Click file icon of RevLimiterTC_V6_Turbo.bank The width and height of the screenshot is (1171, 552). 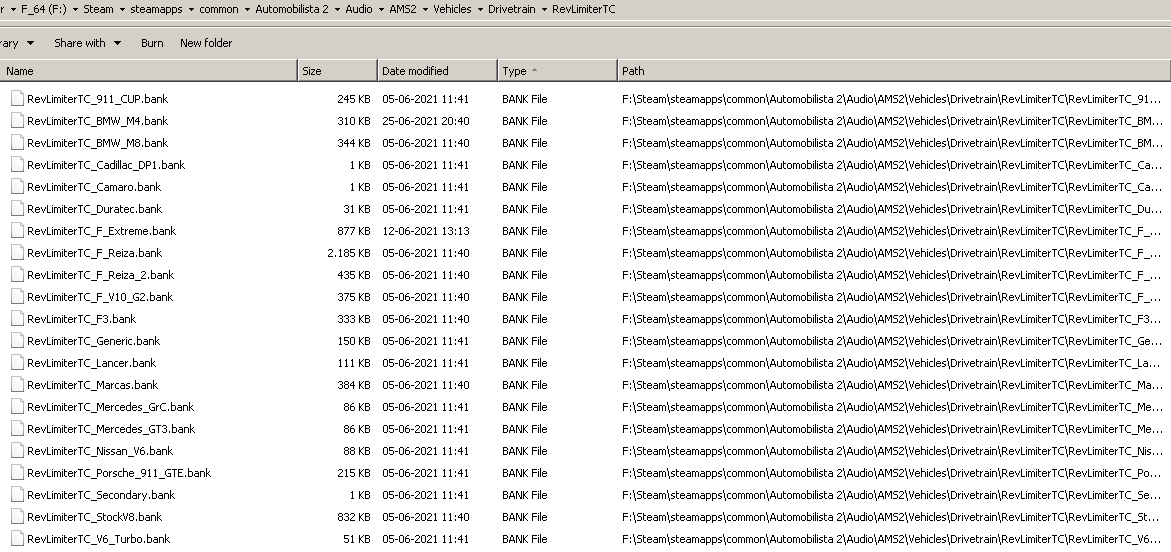point(17,539)
